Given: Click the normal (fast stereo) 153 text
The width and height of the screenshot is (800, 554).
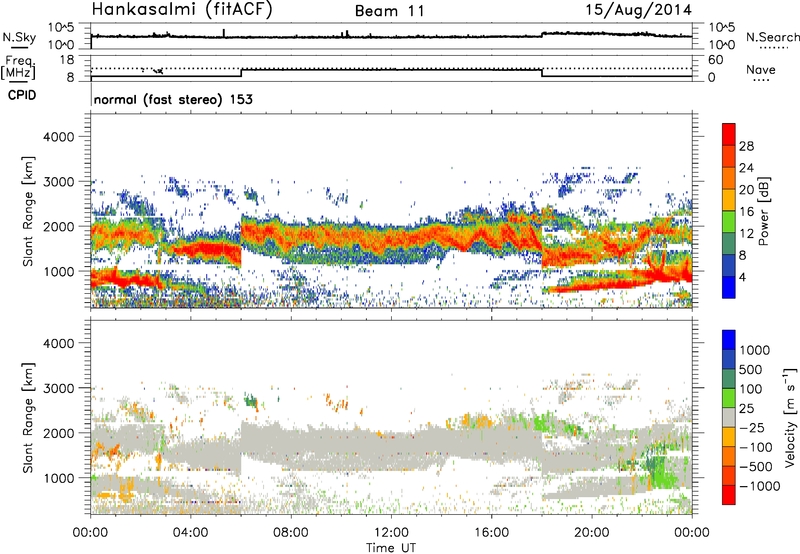Looking at the screenshot, I should pyautogui.click(x=173, y=99).
